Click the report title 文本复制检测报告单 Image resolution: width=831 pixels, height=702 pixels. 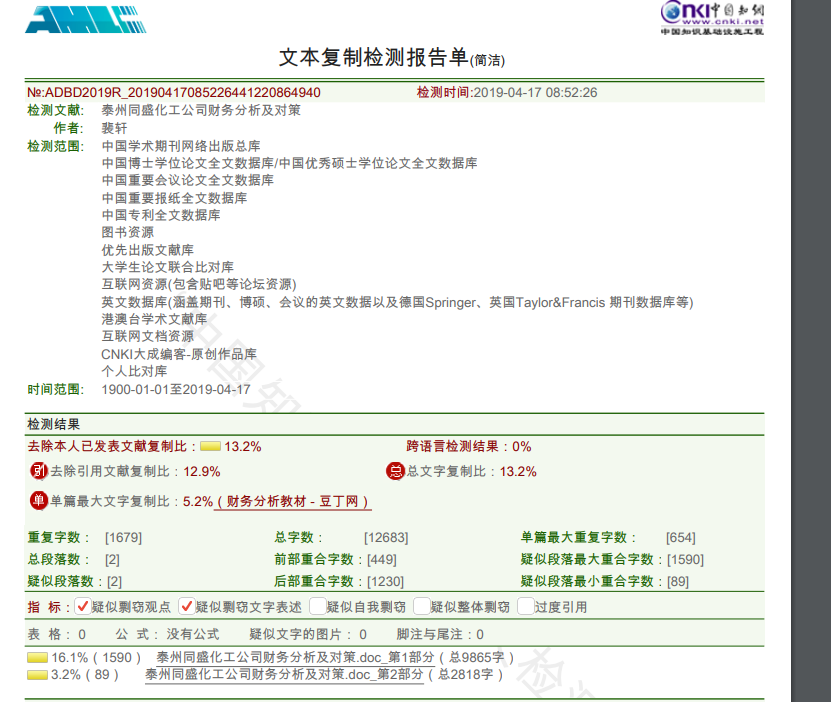pos(373,57)
